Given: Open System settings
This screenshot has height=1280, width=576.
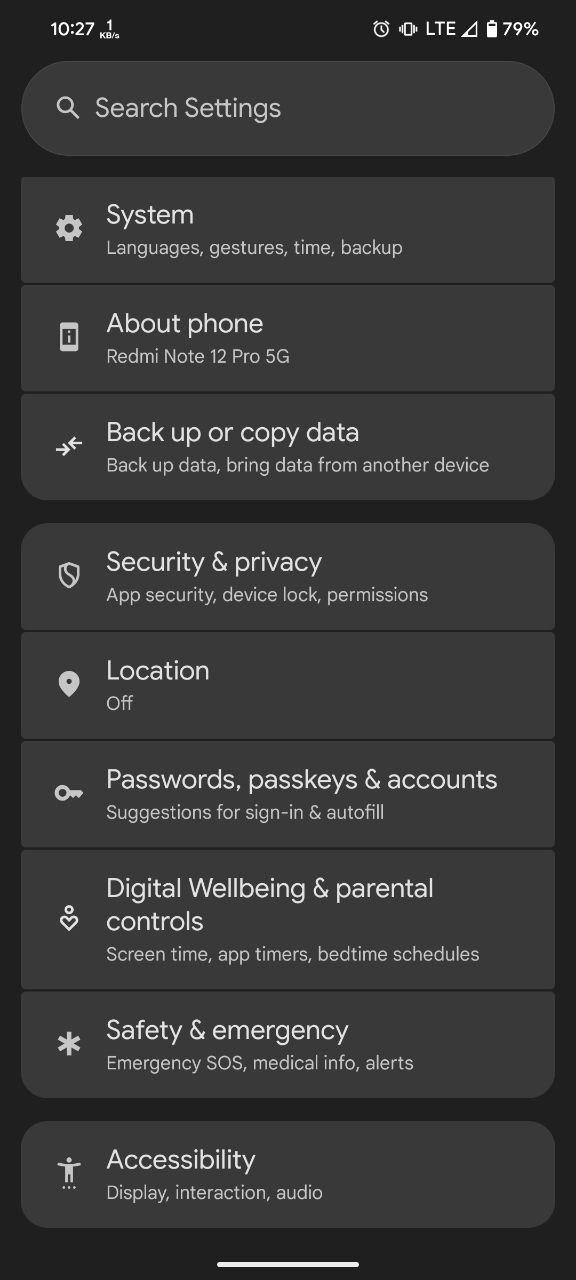Looking at the screenshot, I should [x=288, y=230].
